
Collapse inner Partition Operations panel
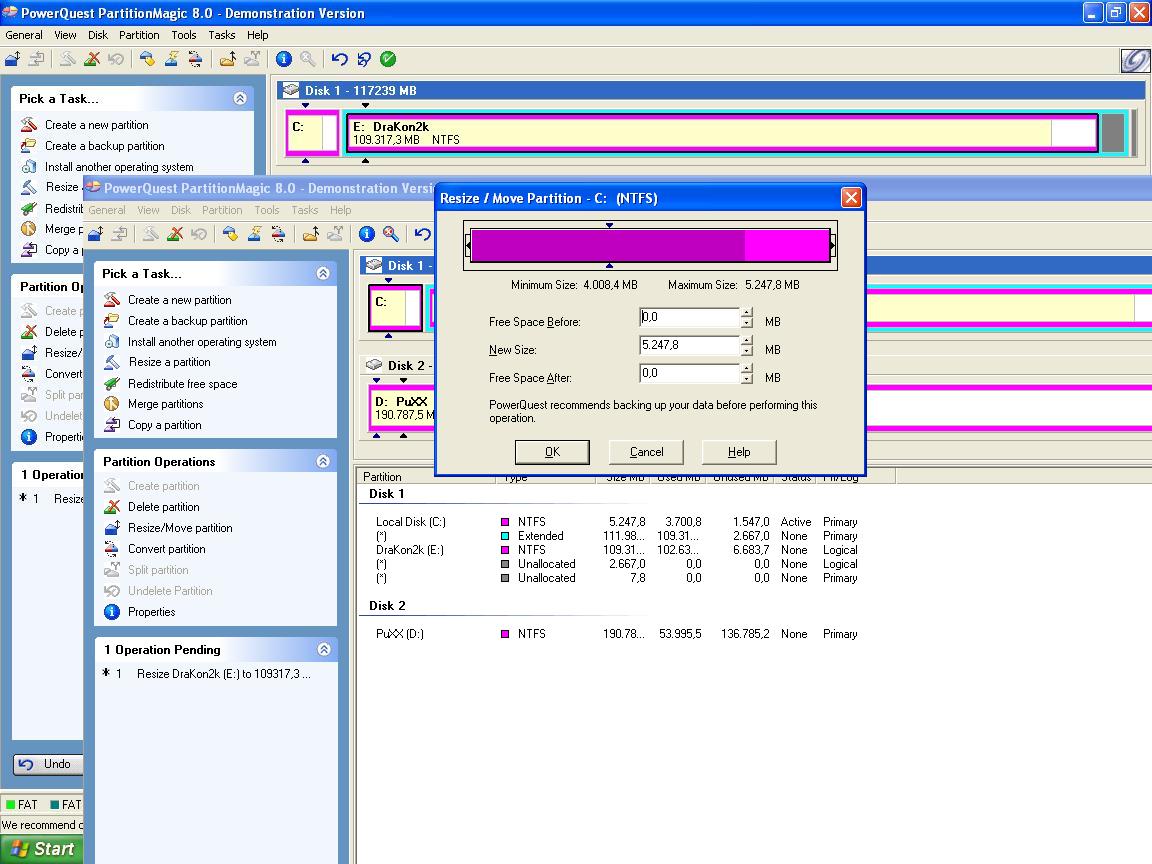coord(323,461)
